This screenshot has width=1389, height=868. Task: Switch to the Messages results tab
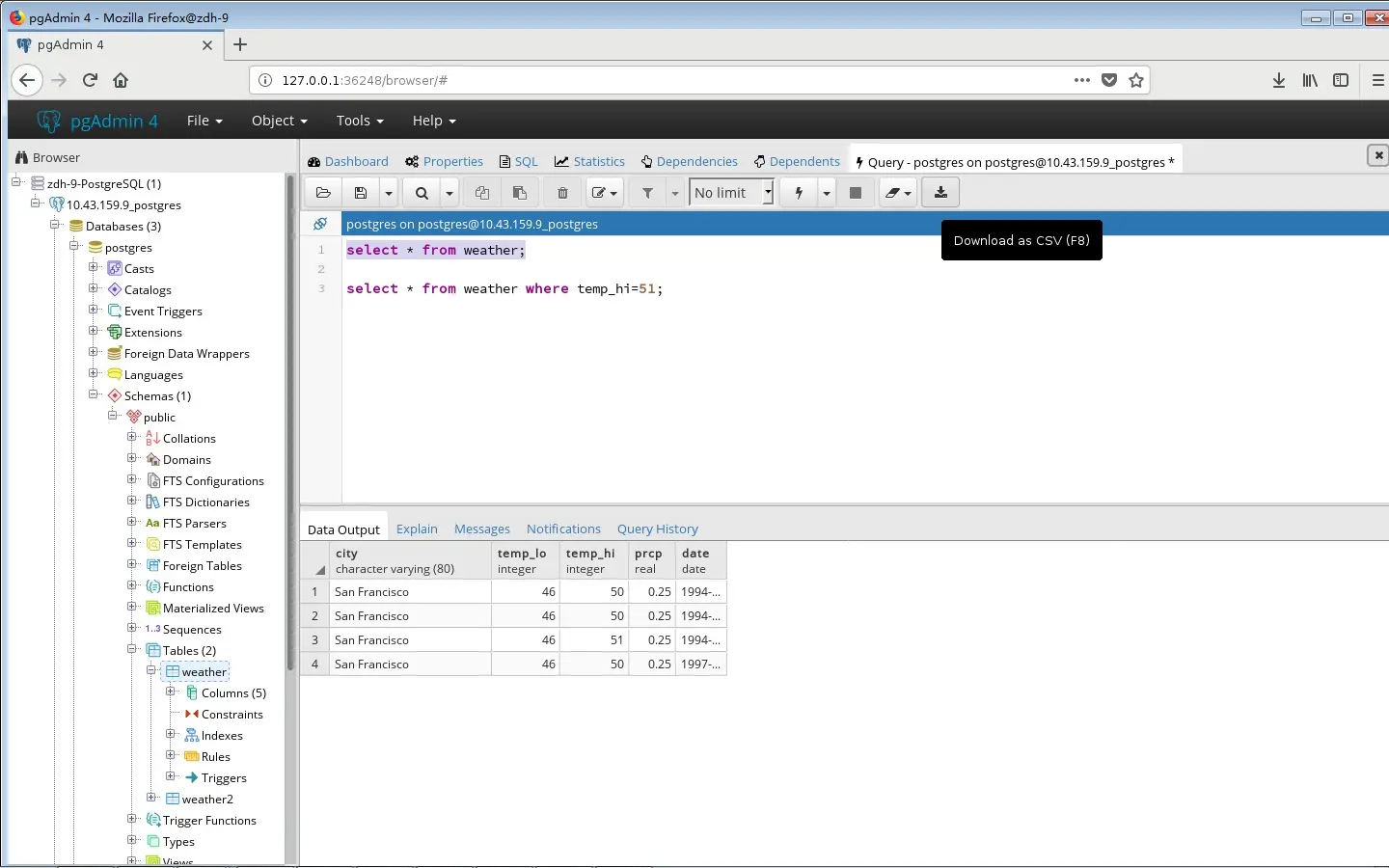(482, 529)
